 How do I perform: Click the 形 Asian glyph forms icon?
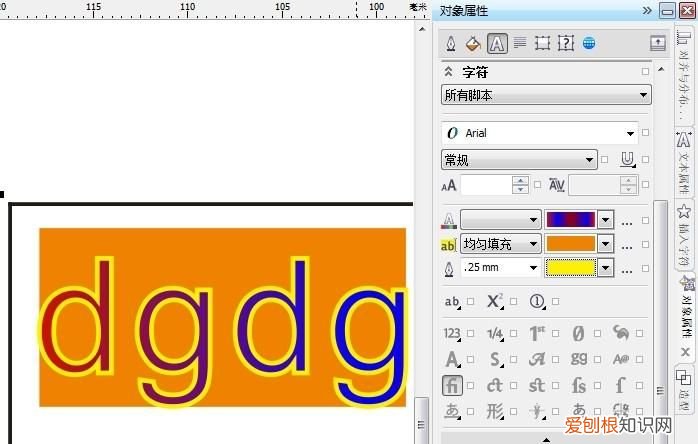click(x=495, y=411)
